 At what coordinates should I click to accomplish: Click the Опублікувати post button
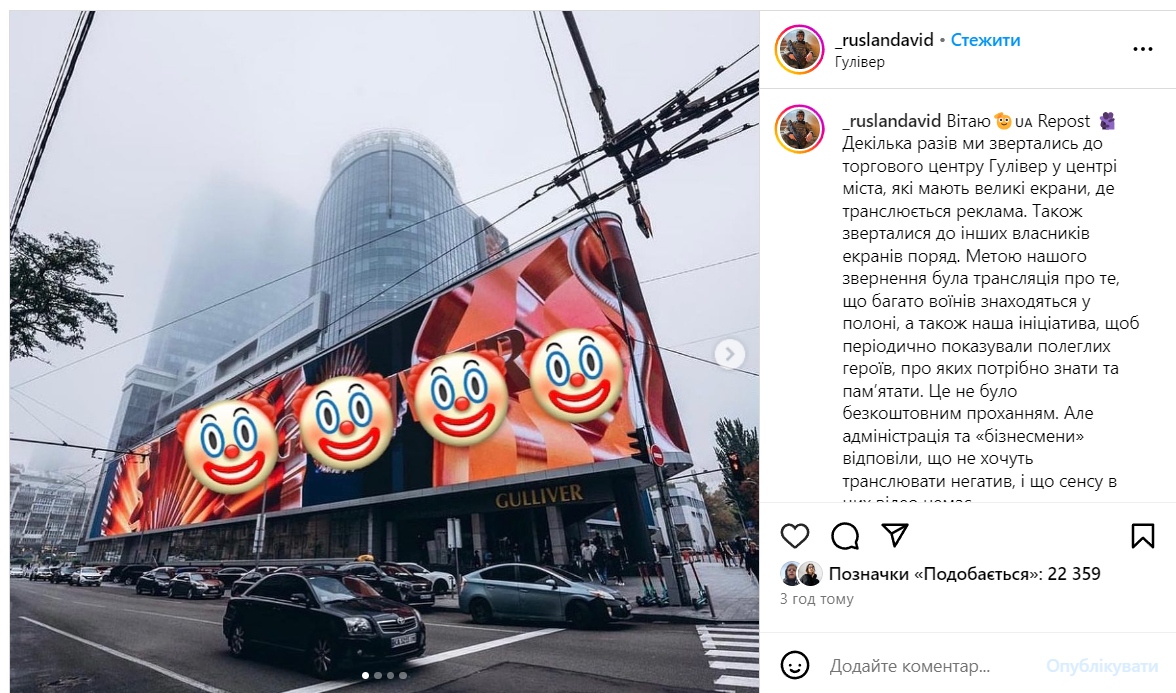[1102, 666]
